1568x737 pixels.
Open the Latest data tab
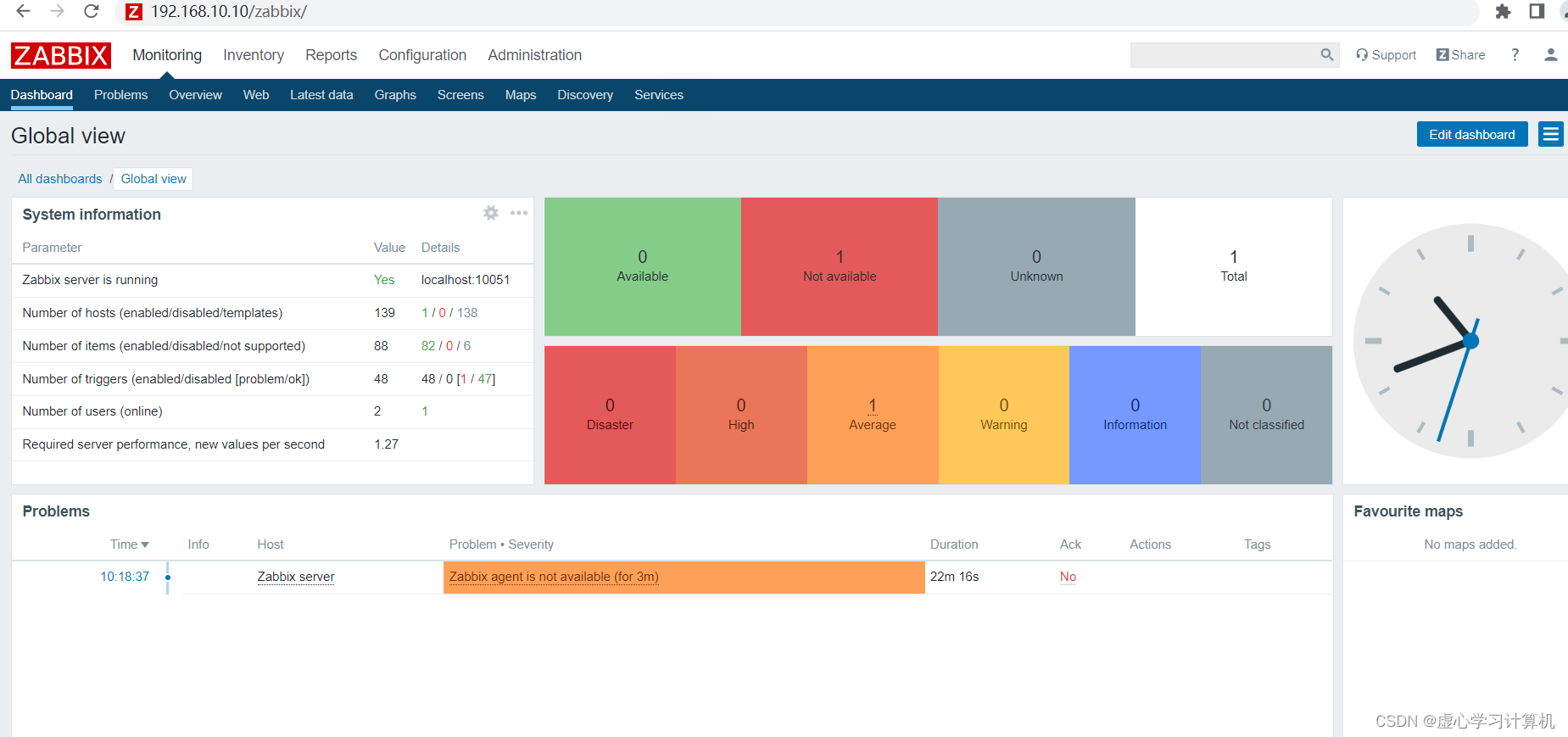321,95
